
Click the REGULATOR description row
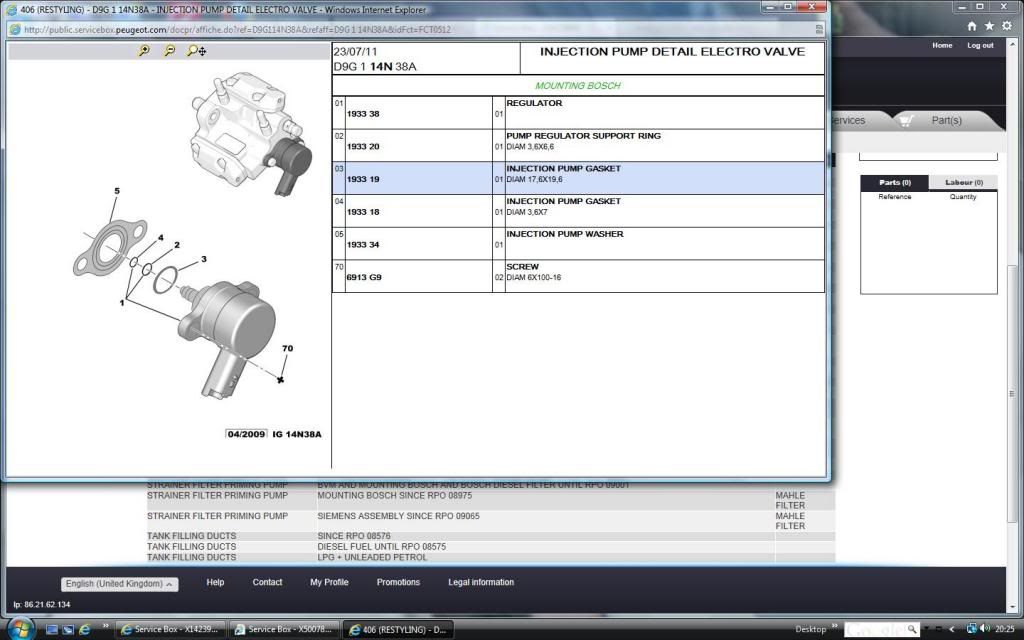[664, 112]
